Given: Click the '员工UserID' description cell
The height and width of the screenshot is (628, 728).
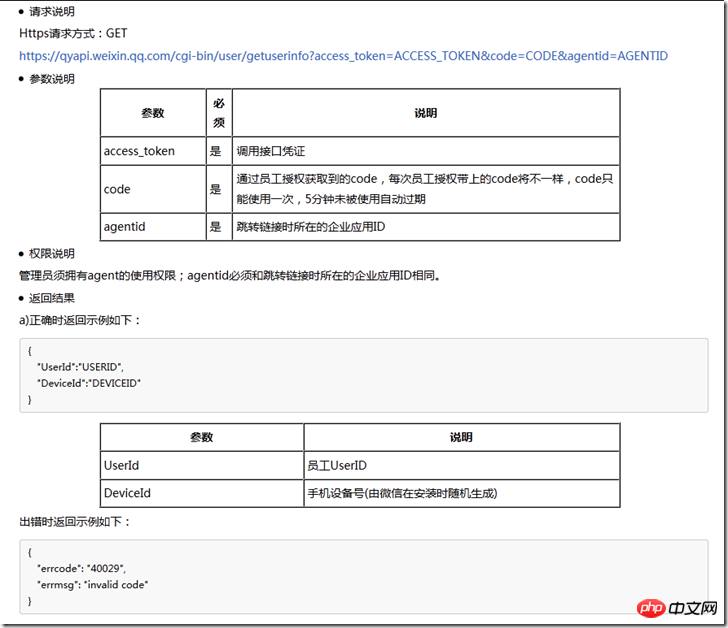Looking at the screenshot, I should (x=462, y=465).
